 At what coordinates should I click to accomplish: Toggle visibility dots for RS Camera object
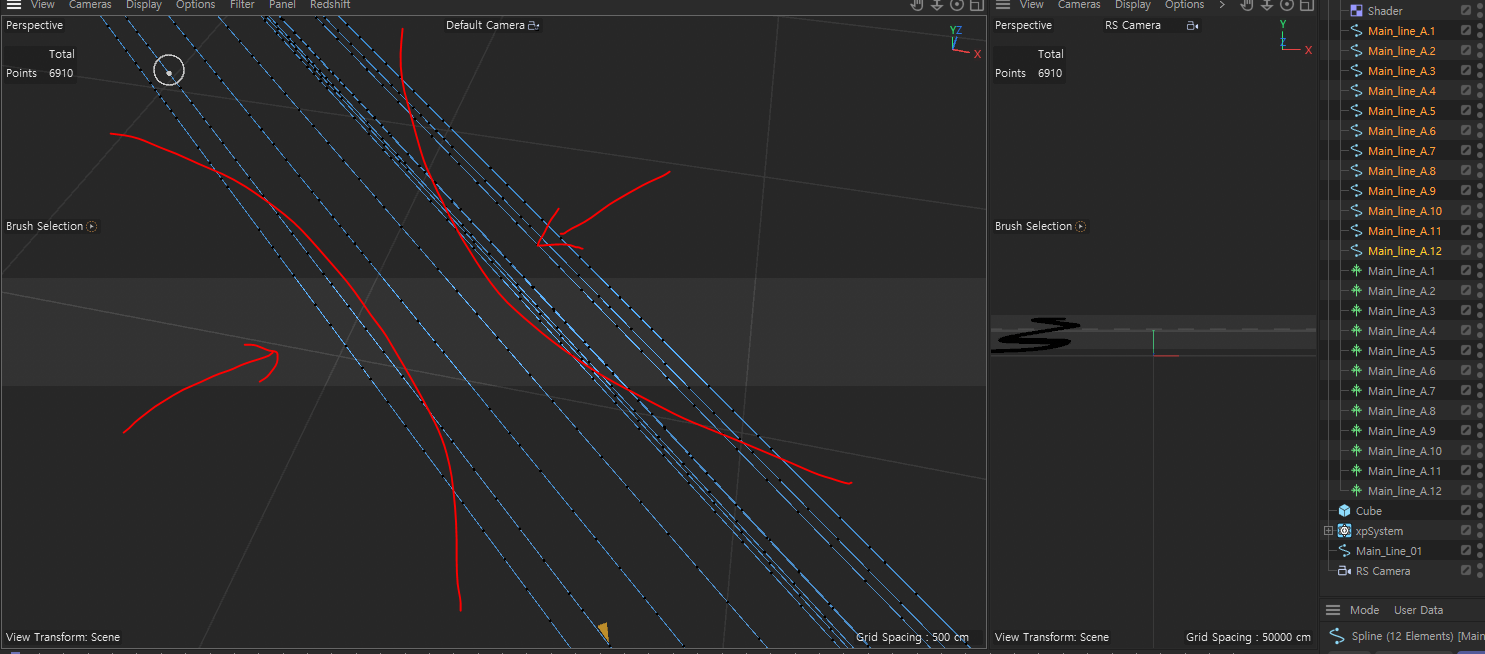1480,571
